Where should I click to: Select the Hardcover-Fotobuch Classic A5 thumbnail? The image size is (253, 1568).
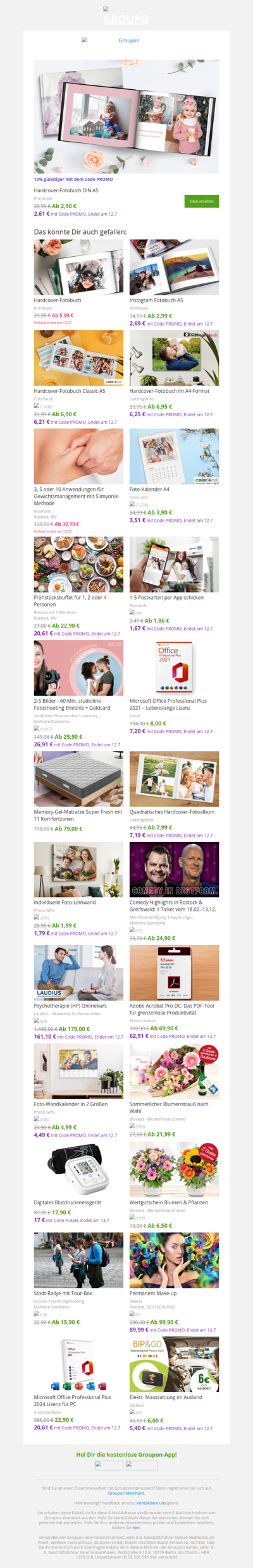click(78, 358)
